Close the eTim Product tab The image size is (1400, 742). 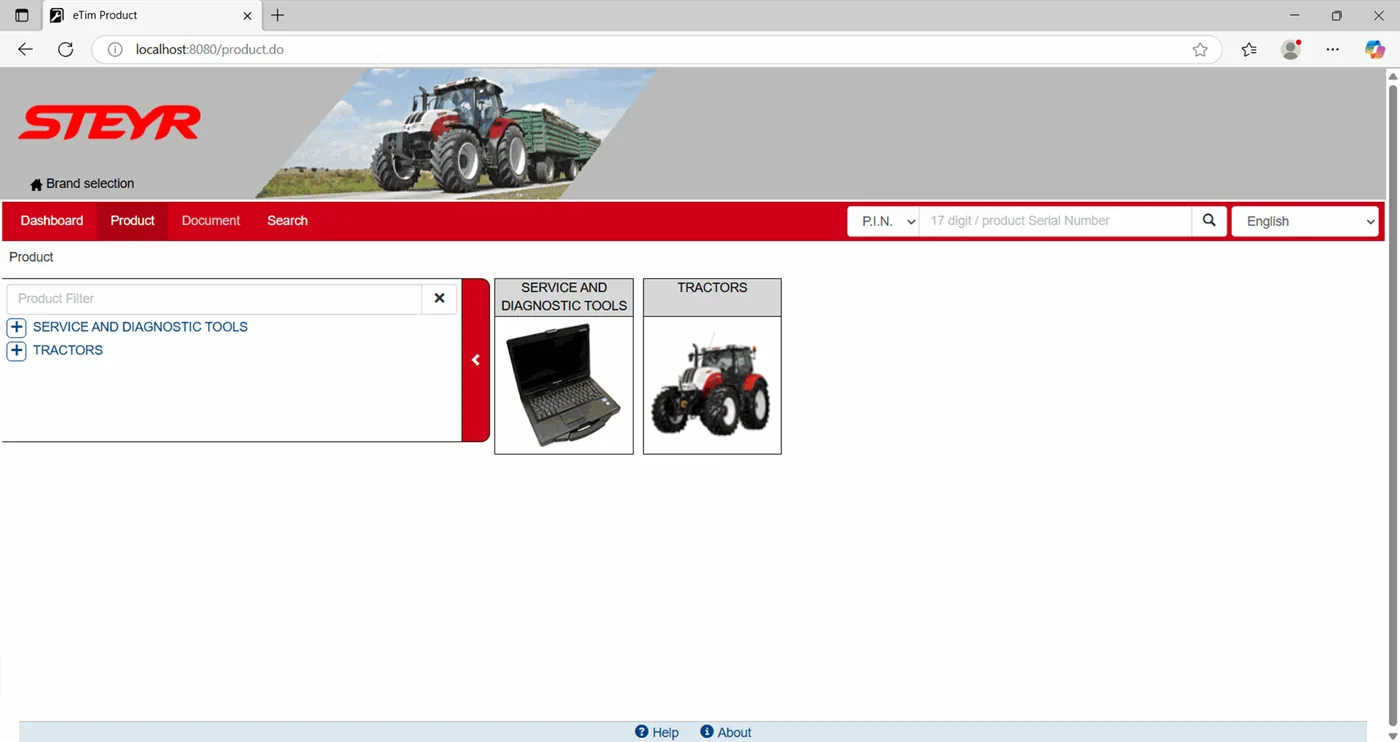[x=247, y=16]
